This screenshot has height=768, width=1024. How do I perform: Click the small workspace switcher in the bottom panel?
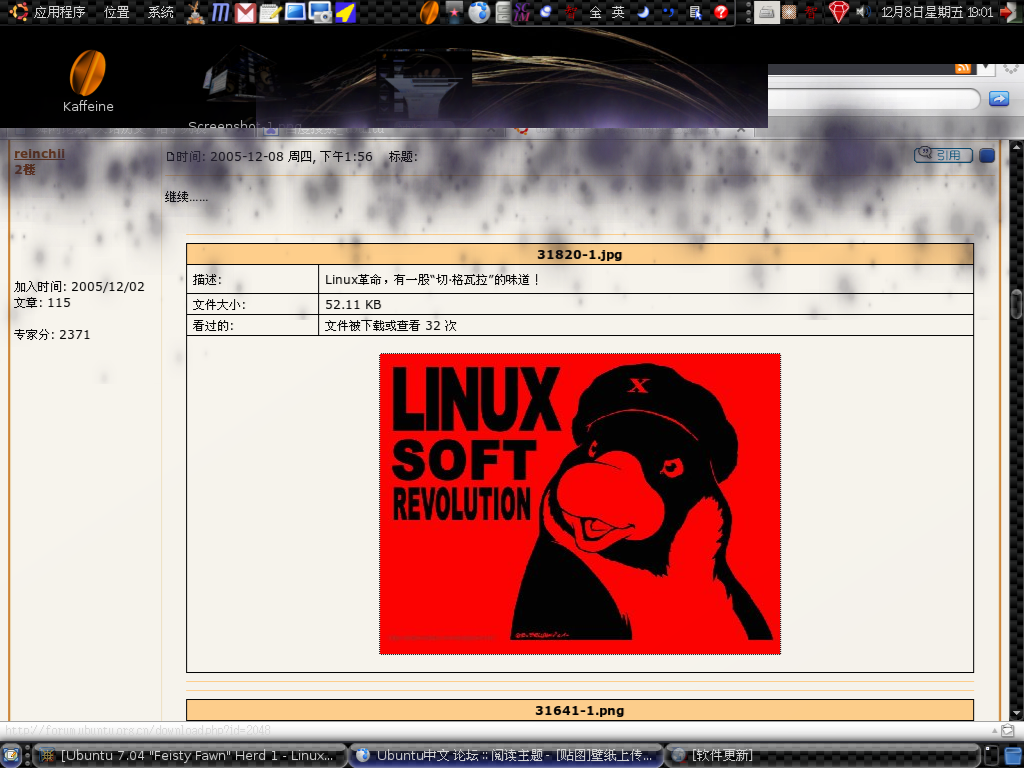991,756
